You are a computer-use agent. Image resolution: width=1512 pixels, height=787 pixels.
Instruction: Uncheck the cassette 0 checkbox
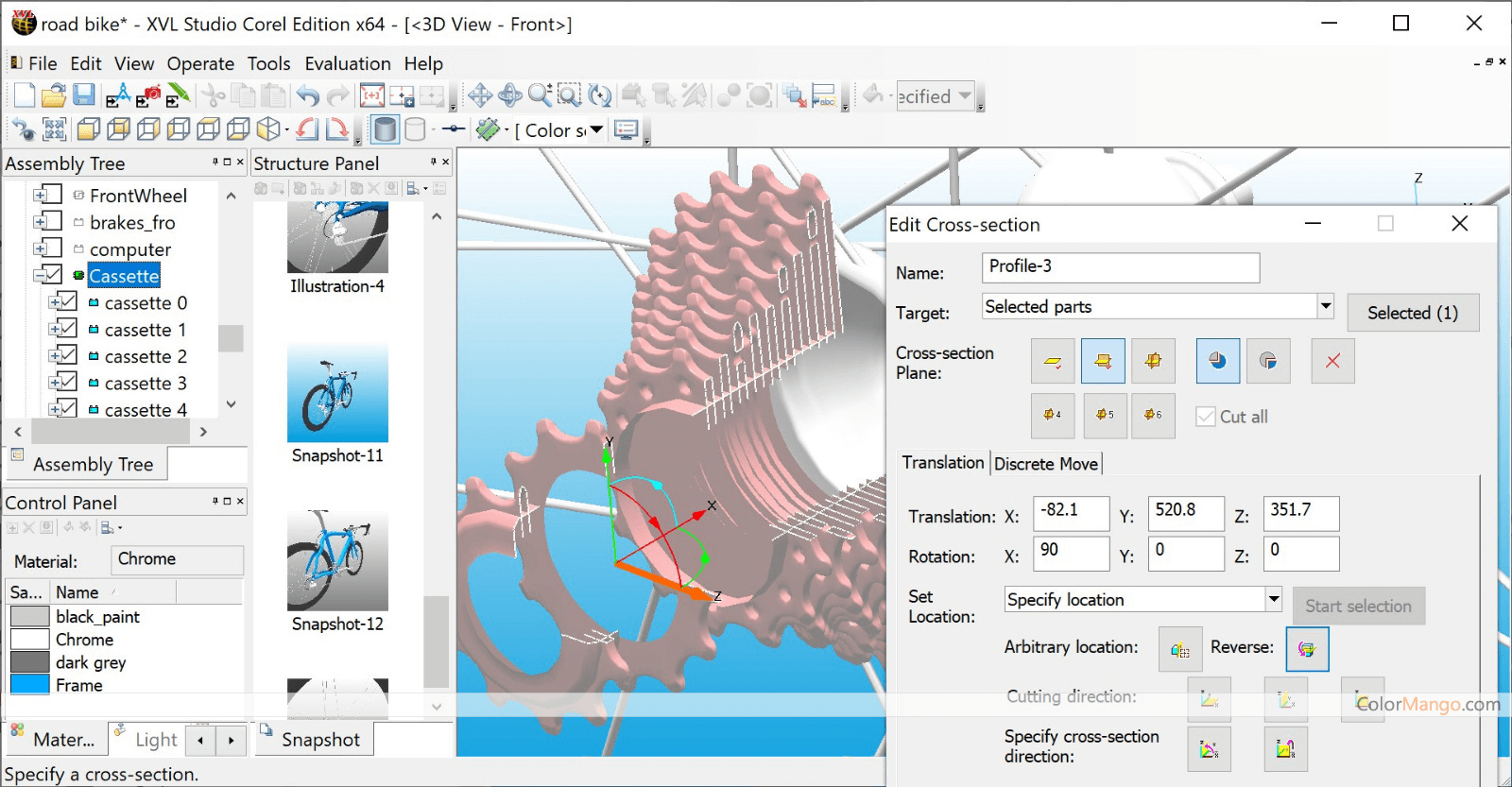(68, 302)
